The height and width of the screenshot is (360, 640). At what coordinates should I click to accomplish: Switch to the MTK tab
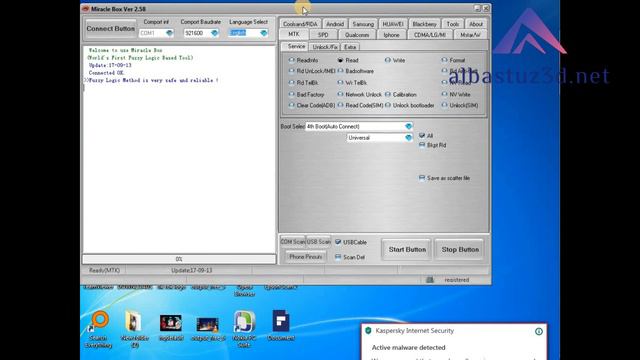click(x=293, y=35)
